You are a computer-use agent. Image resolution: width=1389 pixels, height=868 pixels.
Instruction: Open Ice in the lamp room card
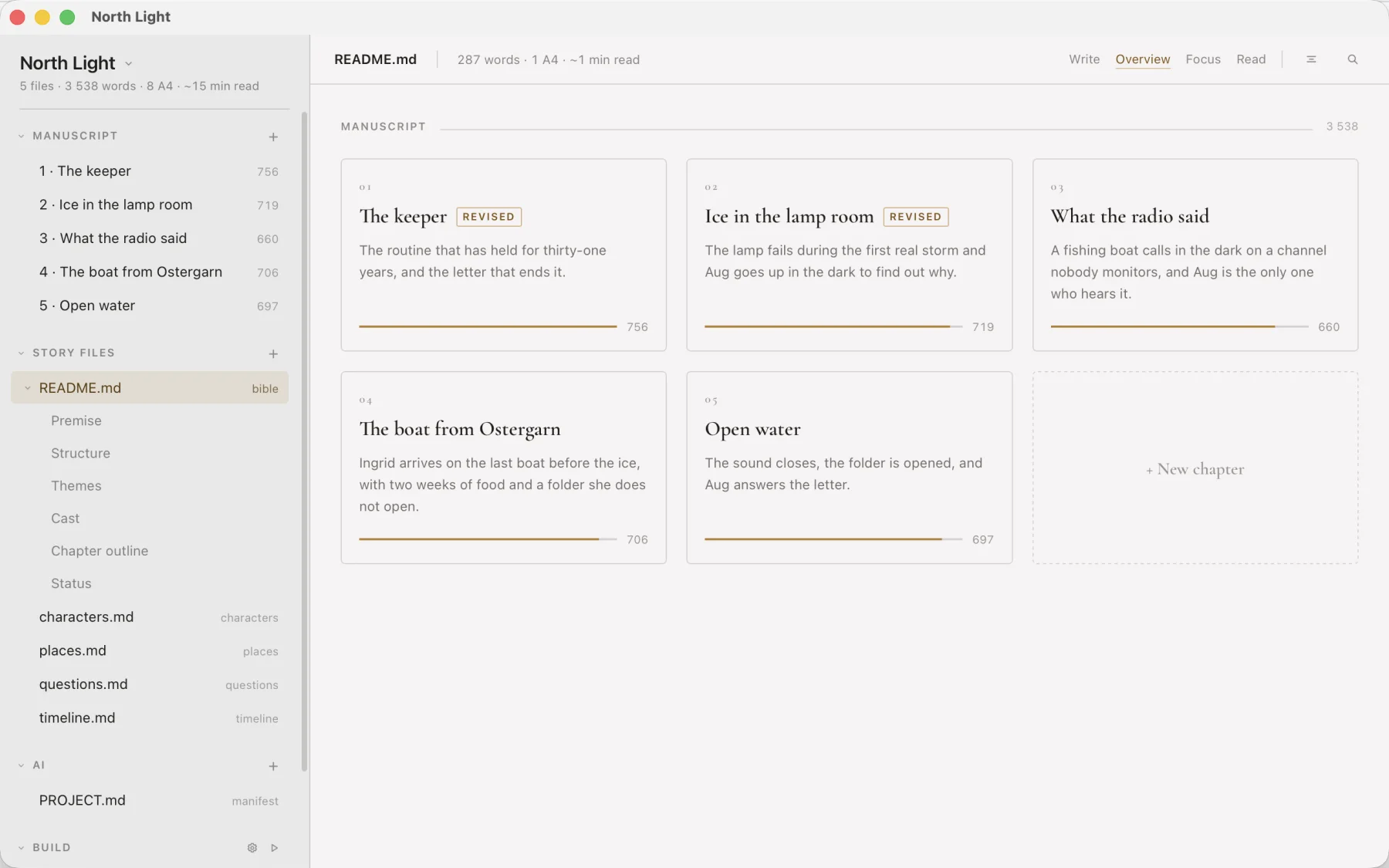pos(849,255)
